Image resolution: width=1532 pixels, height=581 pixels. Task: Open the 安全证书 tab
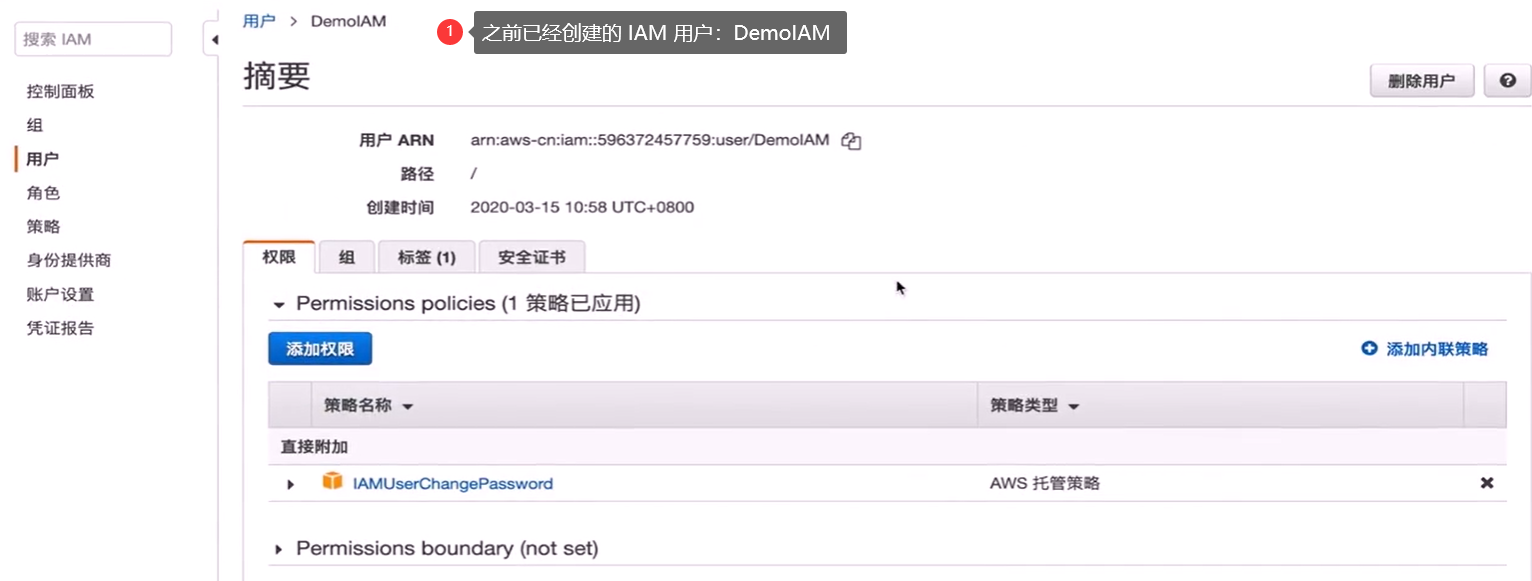pyautogui.click(x=532, y=257)
